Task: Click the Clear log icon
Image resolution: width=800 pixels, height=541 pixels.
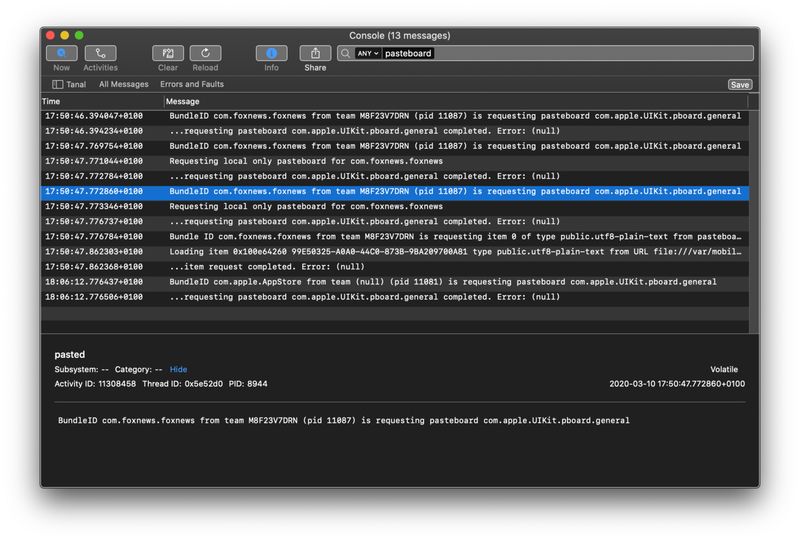Action: tap(168, 53)
